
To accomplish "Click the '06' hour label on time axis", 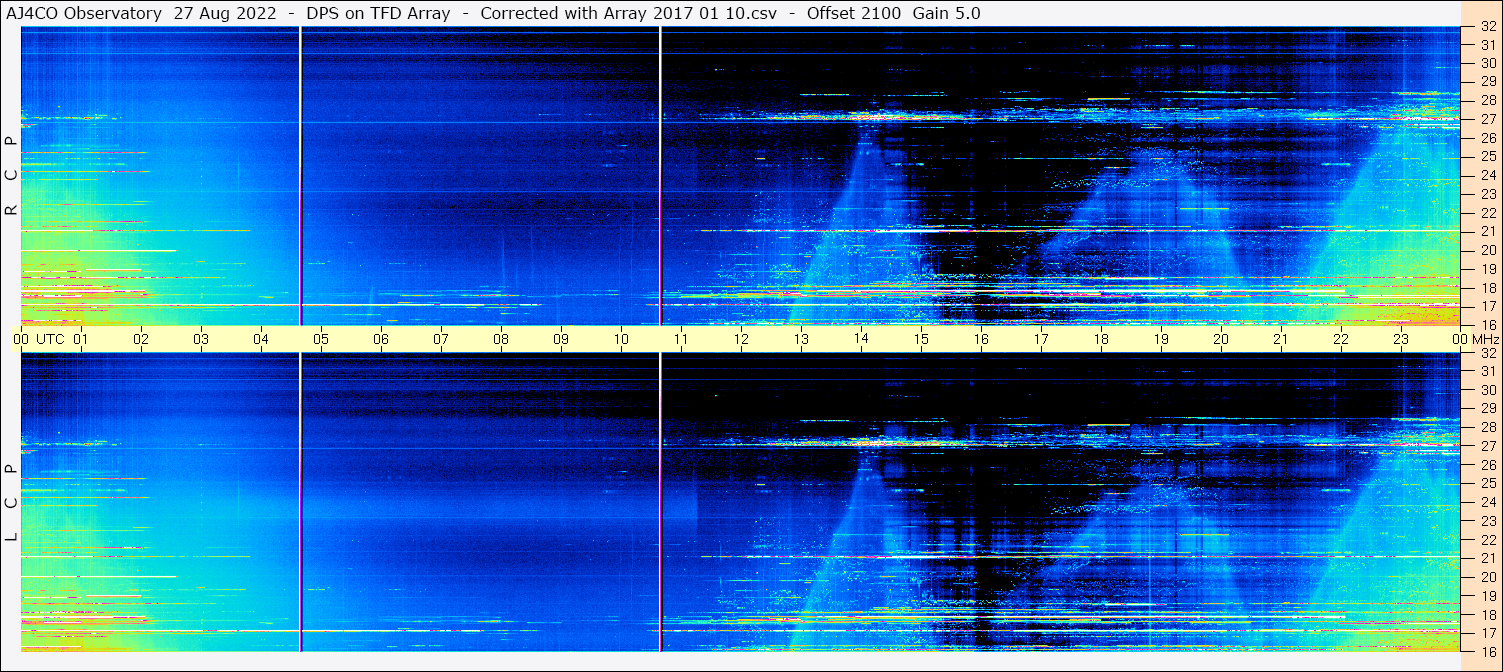I will [381, 339].
